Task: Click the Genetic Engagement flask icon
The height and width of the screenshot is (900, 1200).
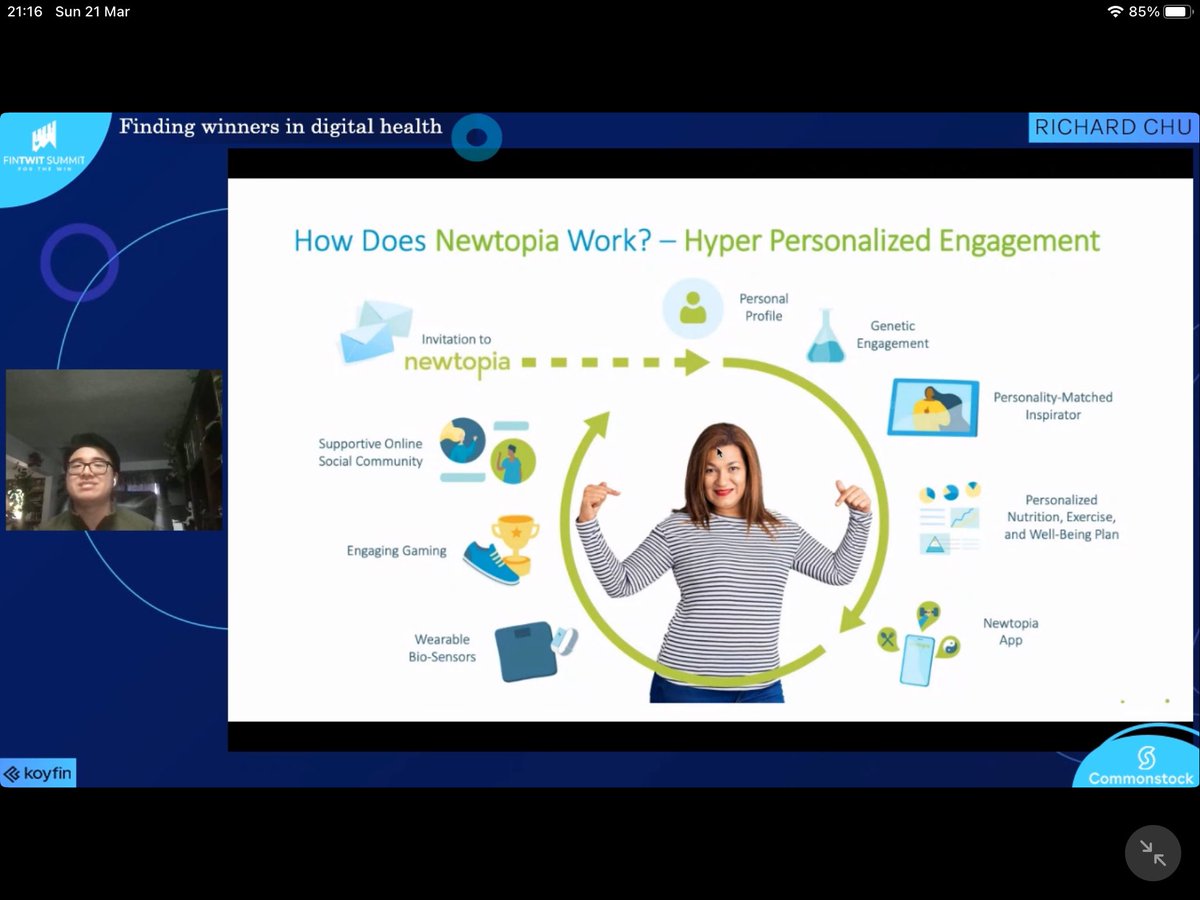Action: click(x=826, y=335)
